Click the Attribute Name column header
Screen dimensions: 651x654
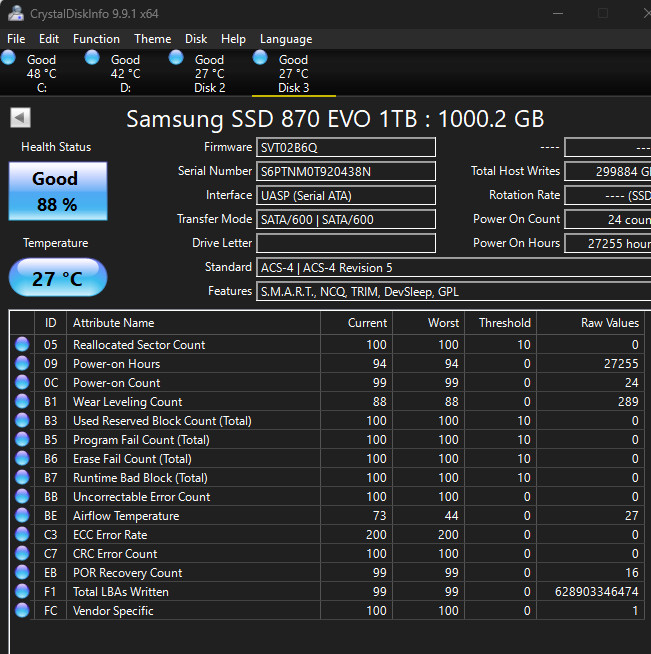click(x=194, y=323)
